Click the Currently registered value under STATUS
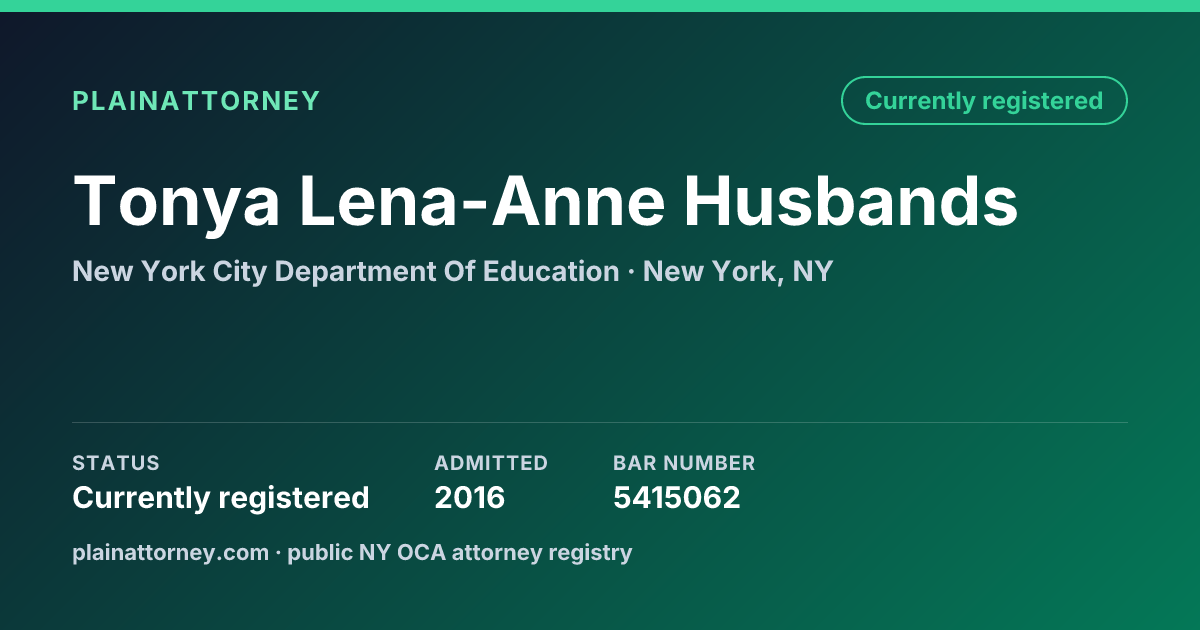1200x630 pixels. point(221,497)
